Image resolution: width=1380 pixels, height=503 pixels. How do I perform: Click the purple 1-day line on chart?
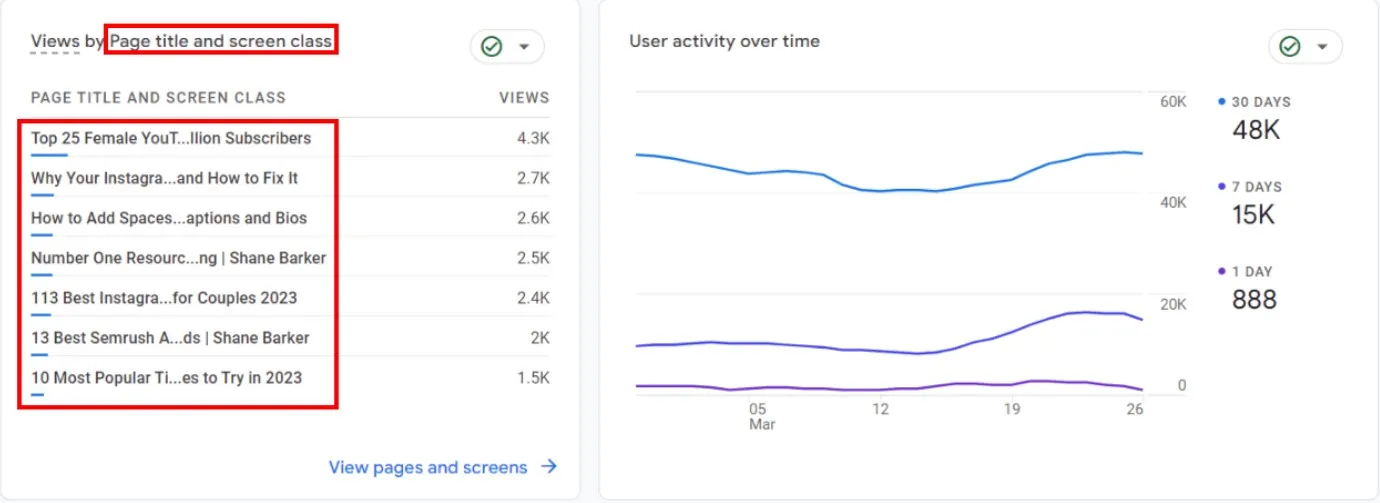pos(880,389)
